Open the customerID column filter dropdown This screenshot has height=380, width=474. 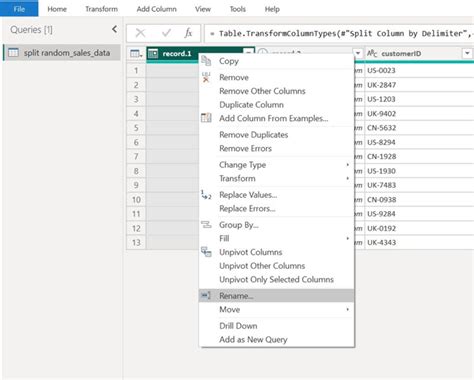point(467,53)
